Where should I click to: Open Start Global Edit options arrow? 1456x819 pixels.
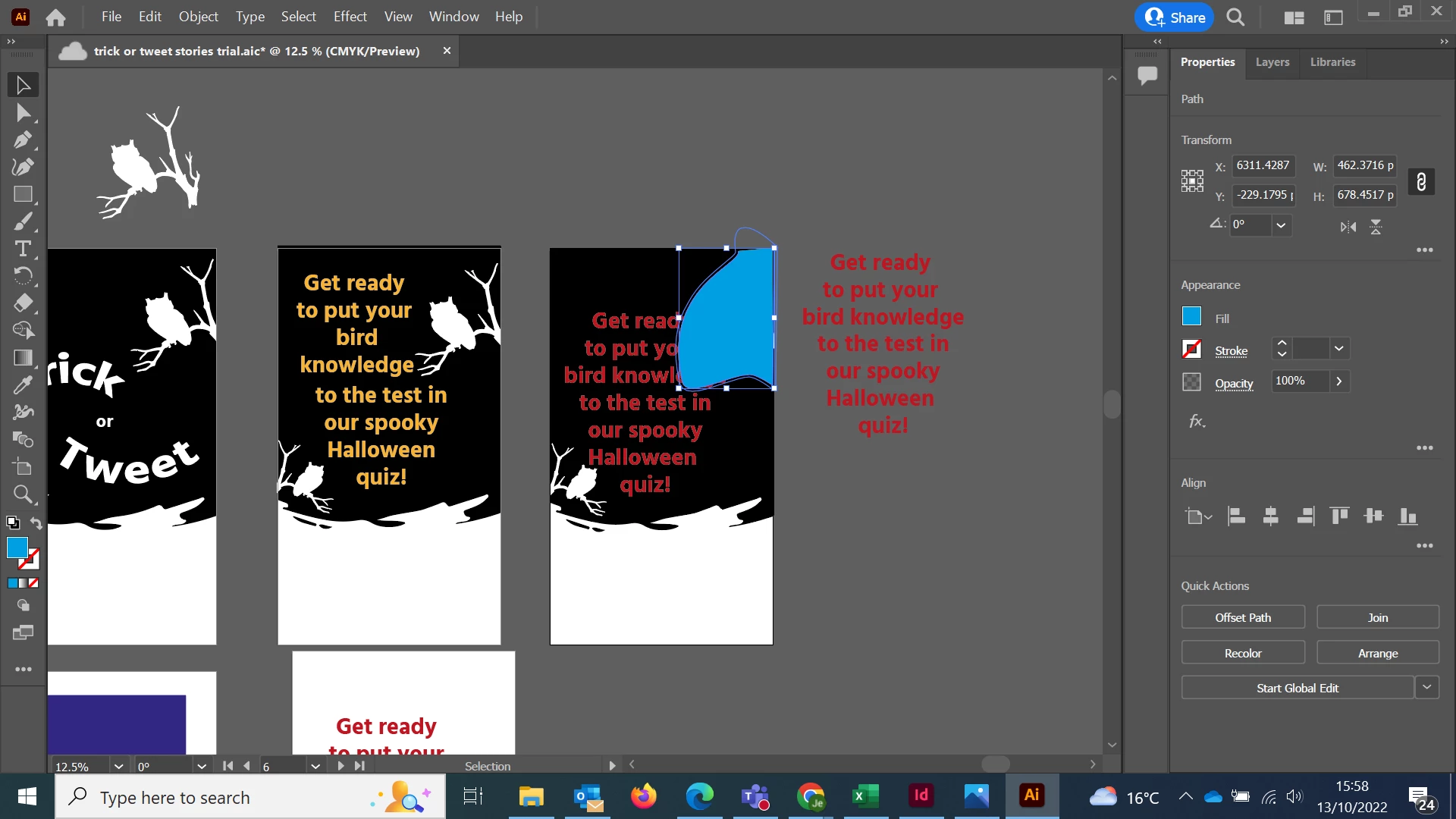click(1426, 687)
